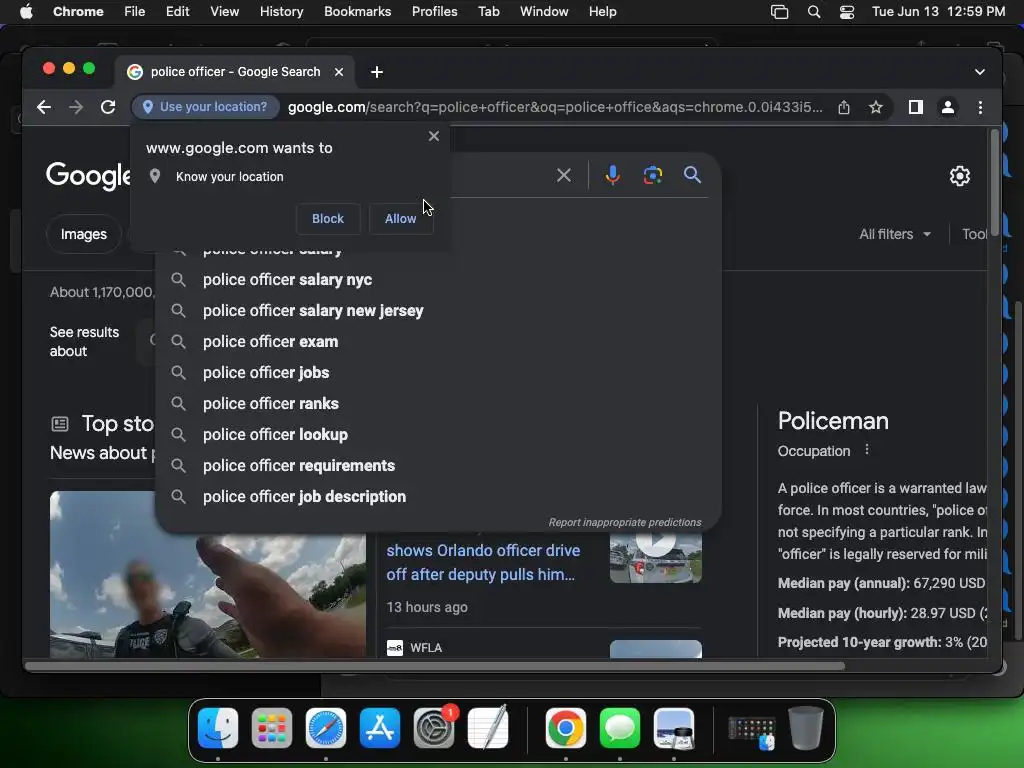This screenshot has width=1024, height=768.
Task: Open Chrome three-dot menu
Action: tap(980, 107)
